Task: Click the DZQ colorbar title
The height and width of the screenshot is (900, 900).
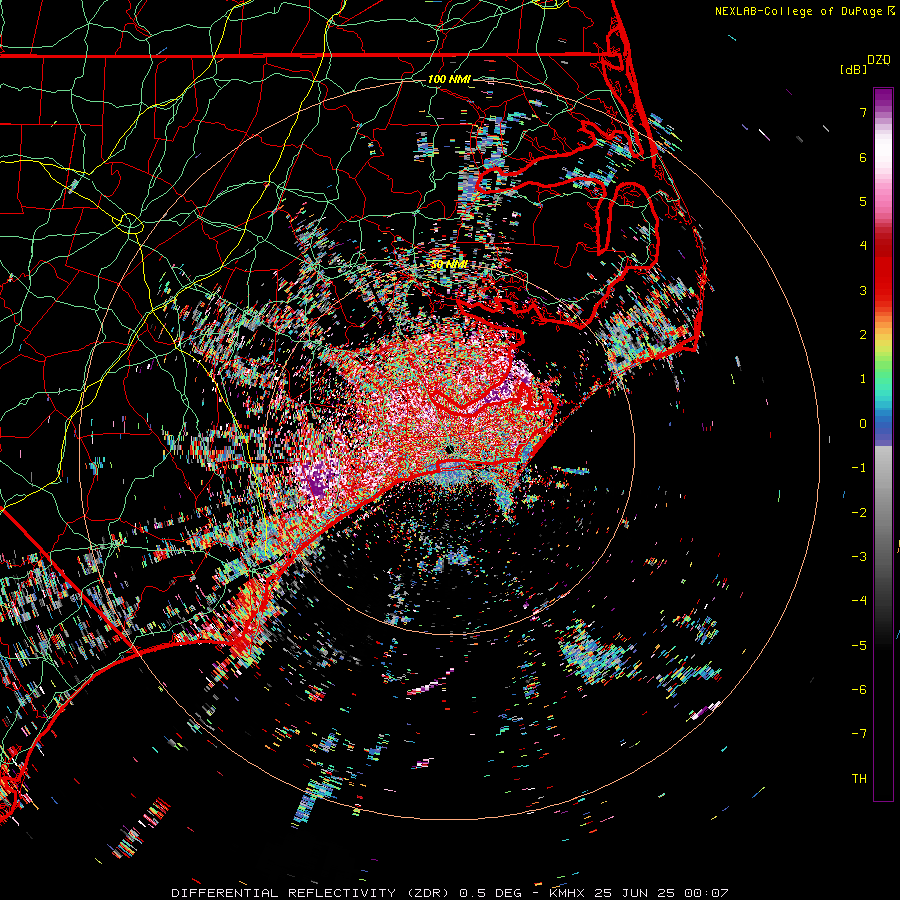Action: pos(879,60)
